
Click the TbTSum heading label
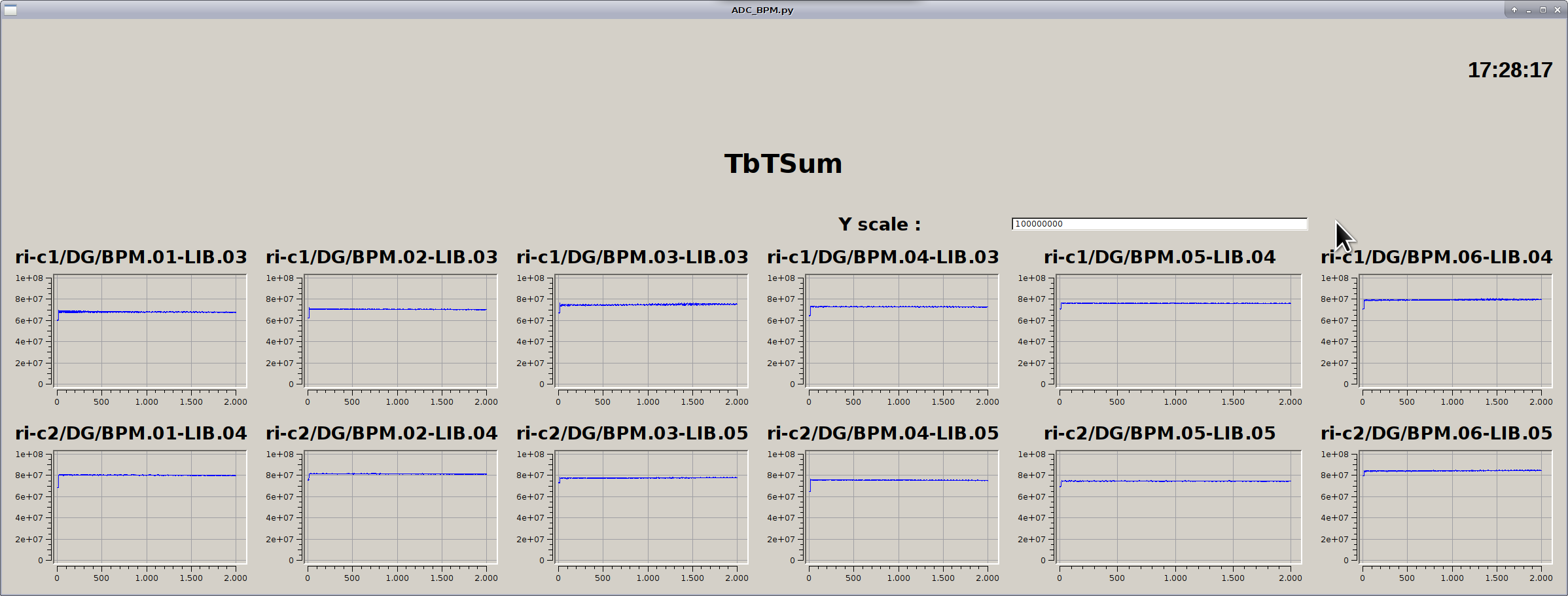(x=783, y=164)
